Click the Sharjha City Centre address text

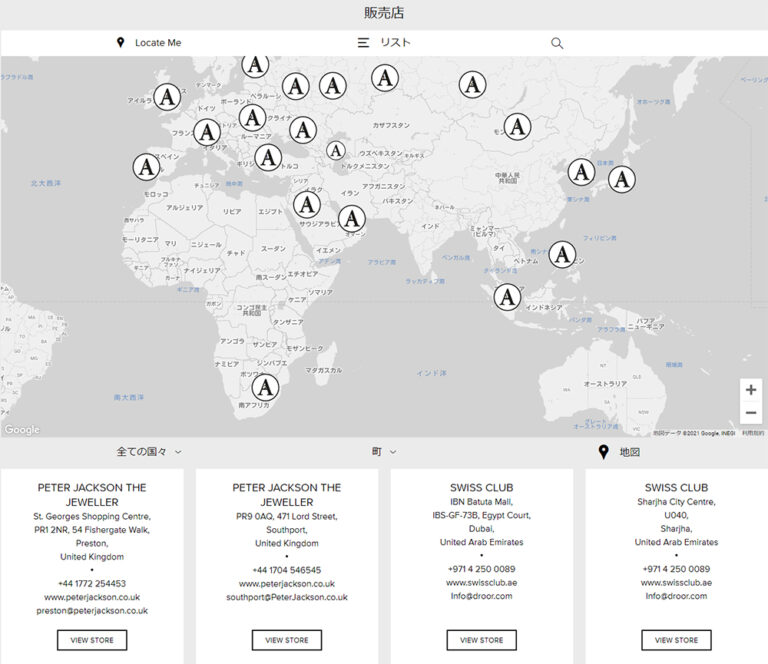(676, 502)
